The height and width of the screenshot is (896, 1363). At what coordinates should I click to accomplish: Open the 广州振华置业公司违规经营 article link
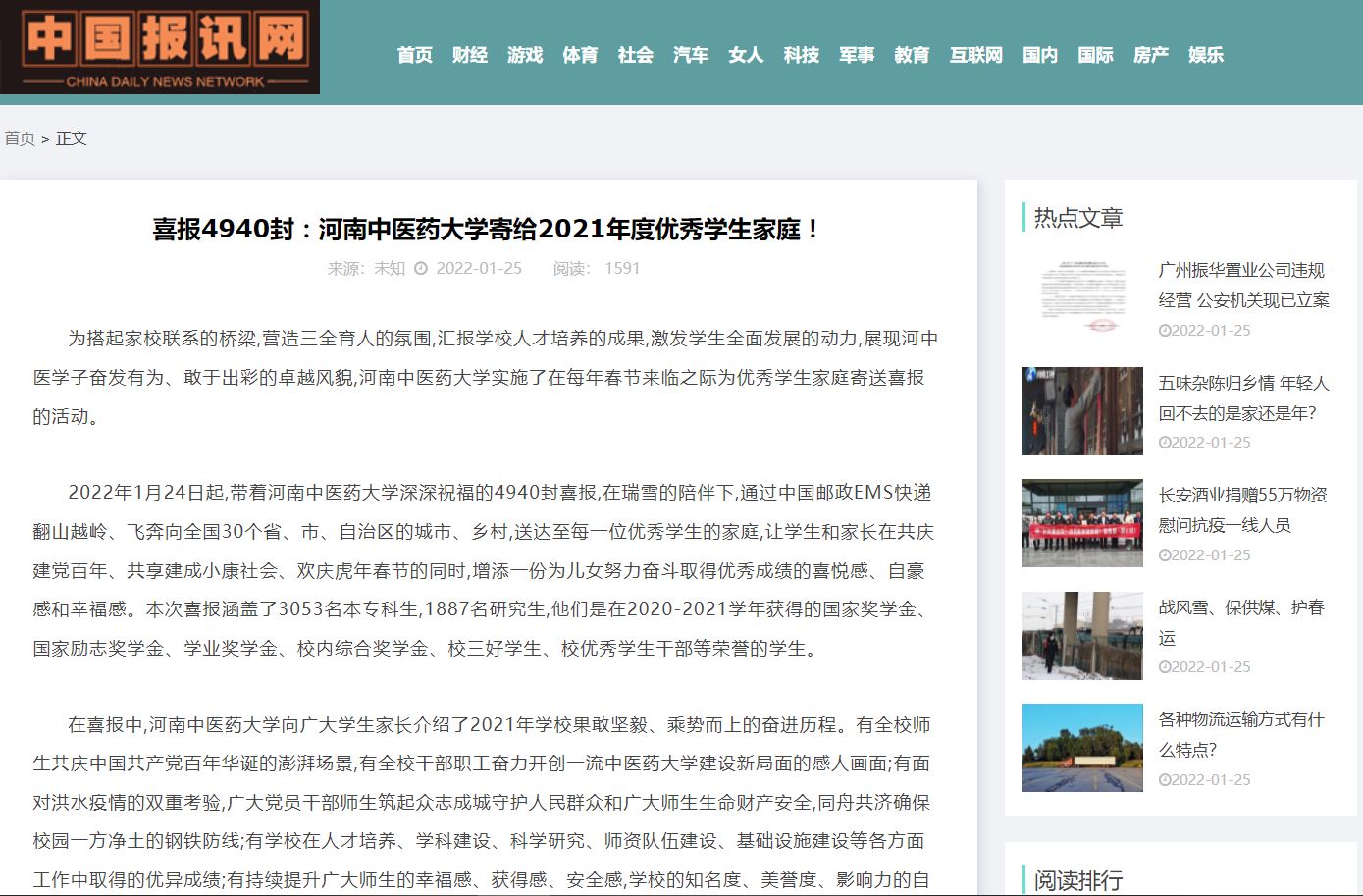point(1243,285)
